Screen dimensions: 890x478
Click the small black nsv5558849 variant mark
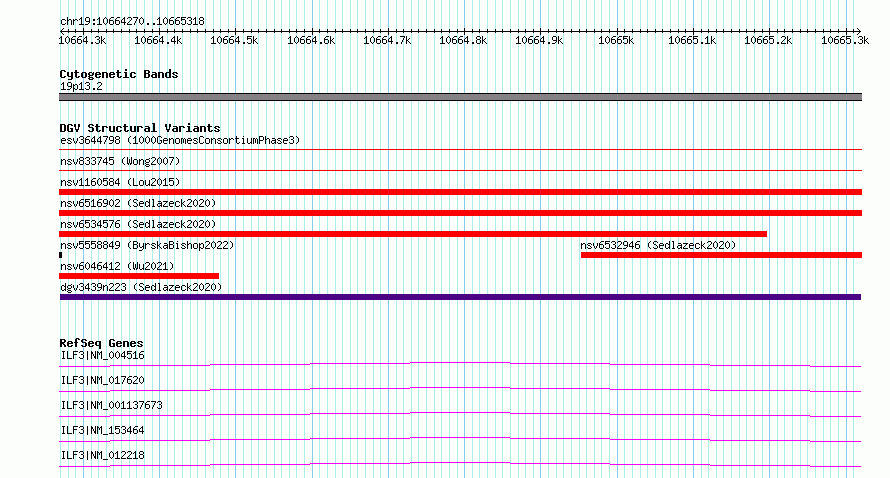pyautogui.click(x=60, y=255)
